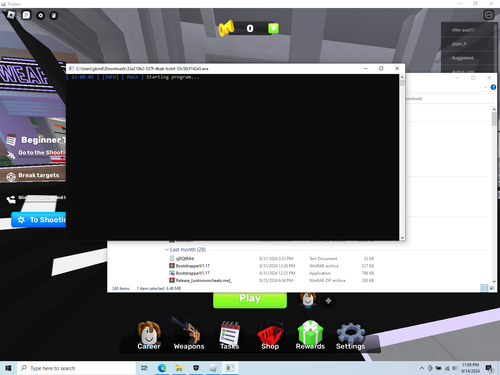Select the first player in the player list

468,30
